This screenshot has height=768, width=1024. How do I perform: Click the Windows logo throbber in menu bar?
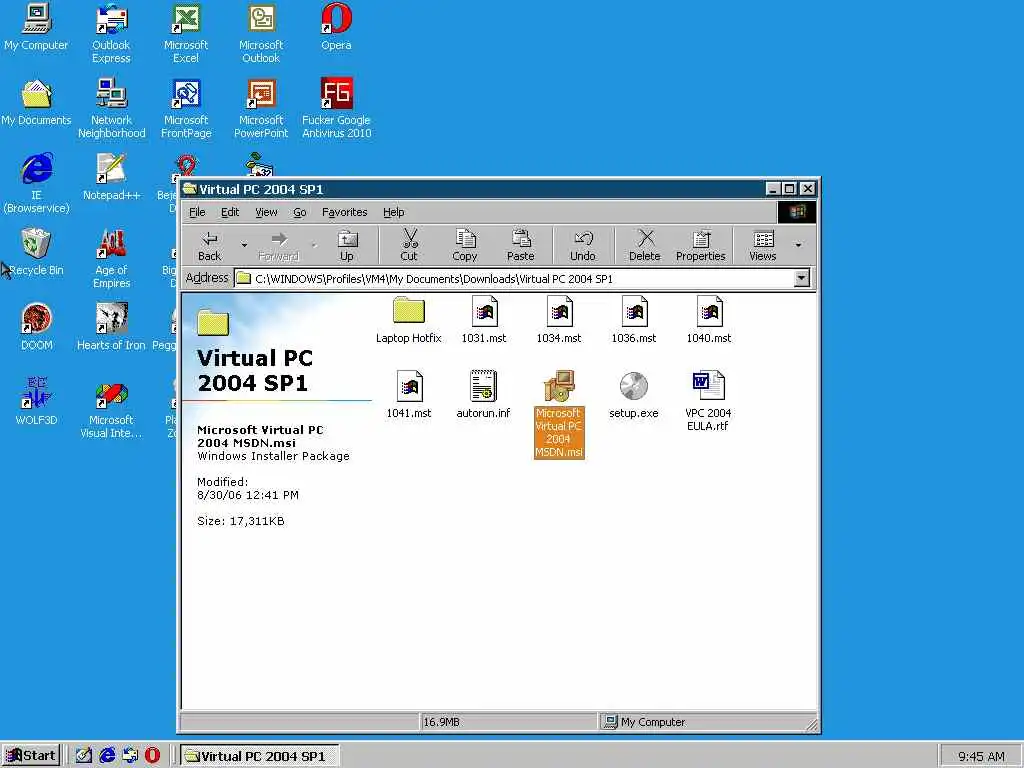797,212
